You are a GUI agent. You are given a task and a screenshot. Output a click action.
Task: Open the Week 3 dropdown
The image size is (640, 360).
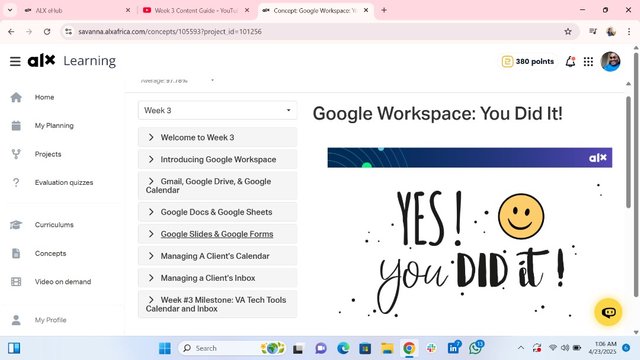click(x=218, y=110)
